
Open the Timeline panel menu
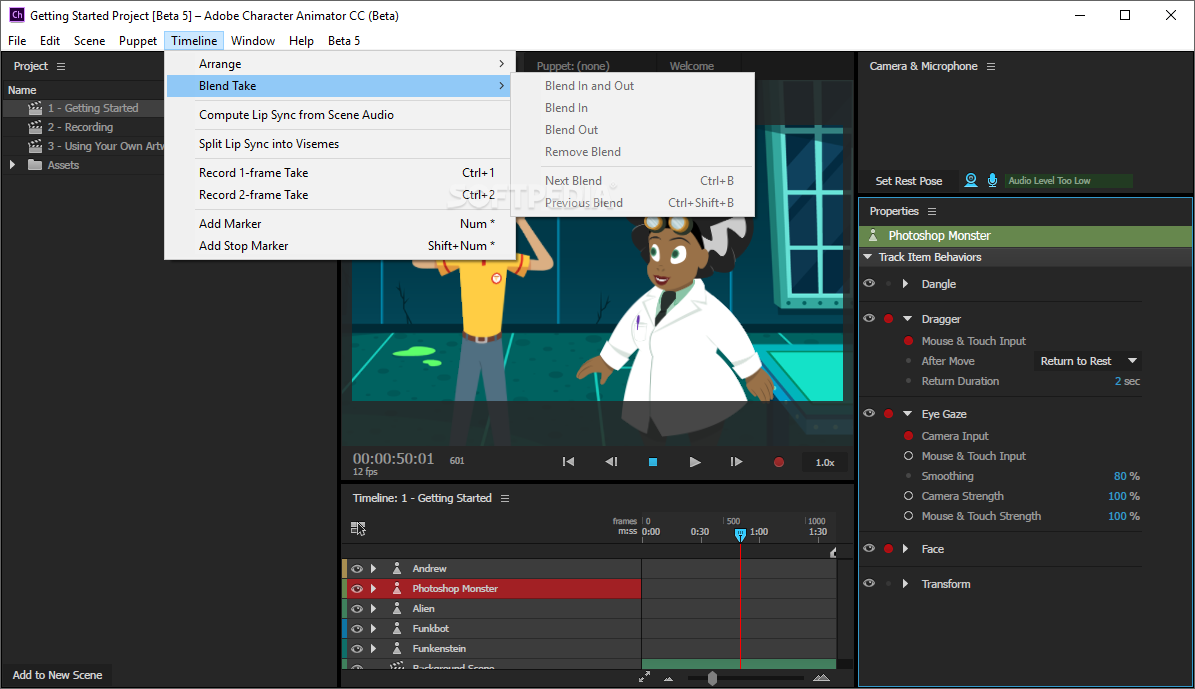(505, 498)
